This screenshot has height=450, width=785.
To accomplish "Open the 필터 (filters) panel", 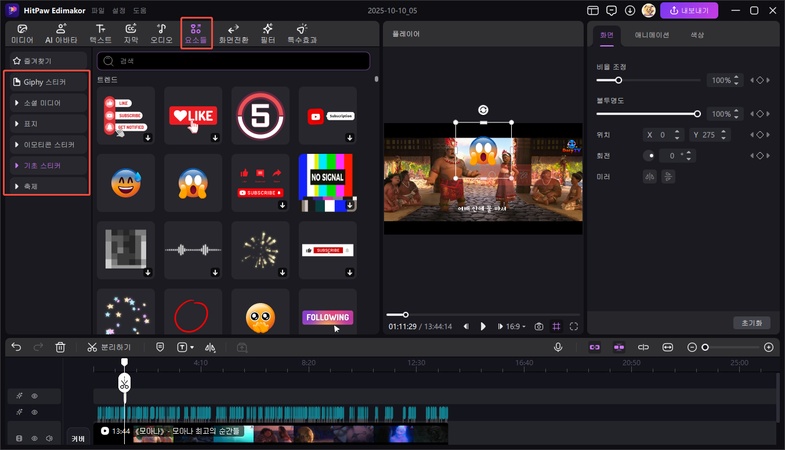I will (x=267, y=34).
